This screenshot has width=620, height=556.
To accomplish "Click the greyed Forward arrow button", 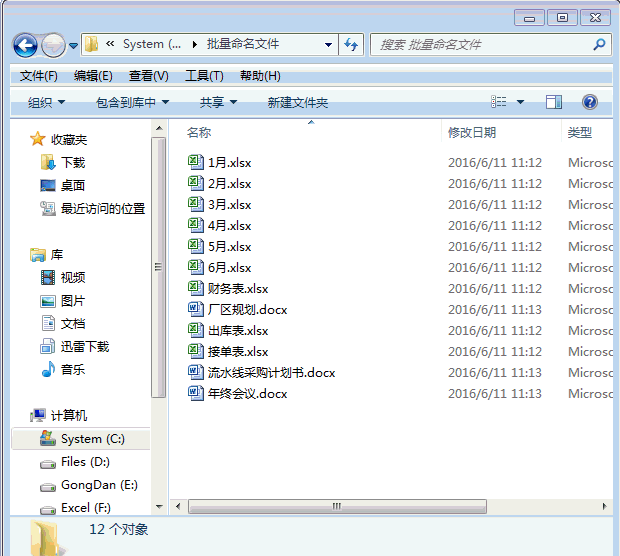I will tap(53, 45).
